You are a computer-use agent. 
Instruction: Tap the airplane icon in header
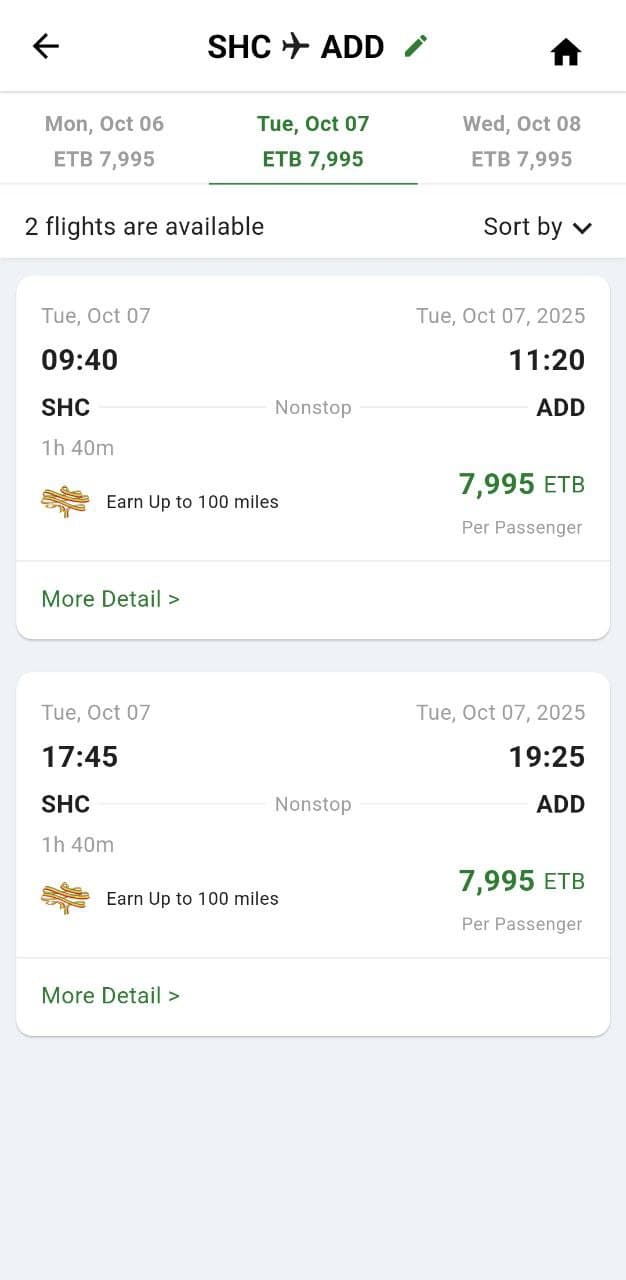click(x=295, y=46)
